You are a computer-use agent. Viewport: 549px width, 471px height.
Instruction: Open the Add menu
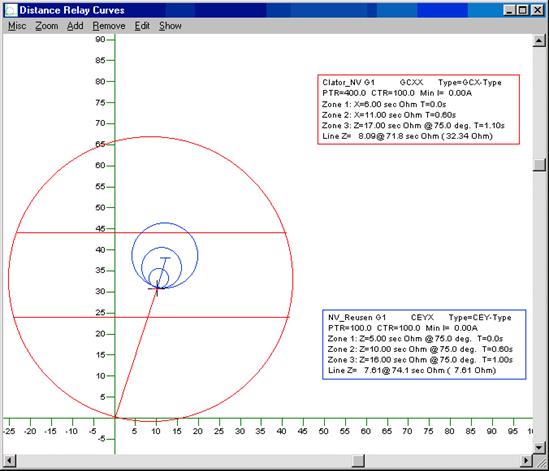75,26
